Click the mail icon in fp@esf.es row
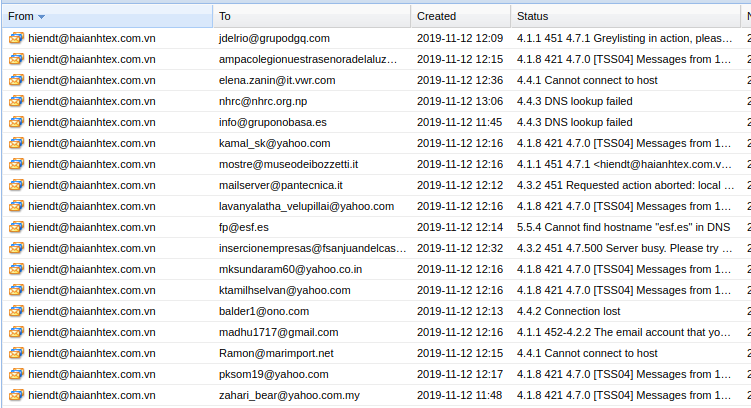Screen dimensions: 751x408 click(x=16, y=227)
